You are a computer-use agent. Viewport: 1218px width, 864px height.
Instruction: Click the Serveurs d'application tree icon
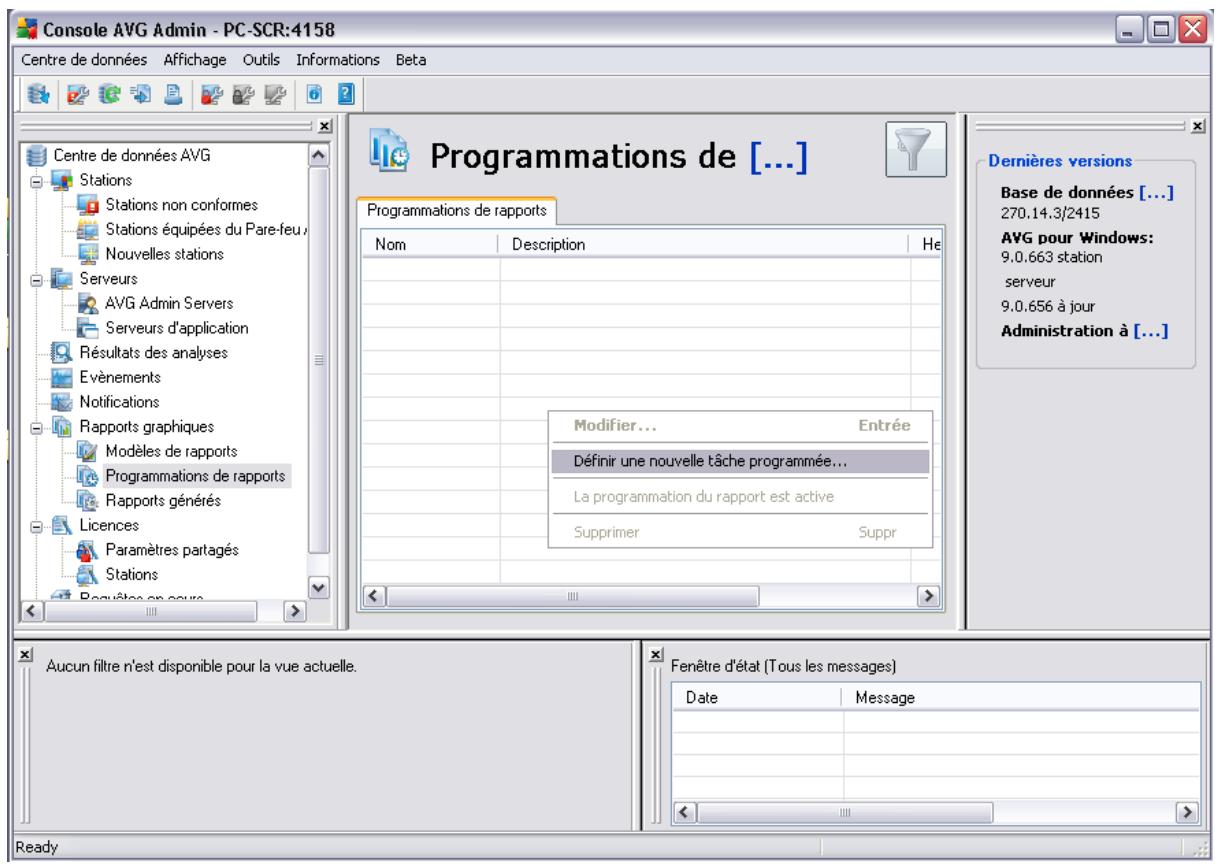90,328
